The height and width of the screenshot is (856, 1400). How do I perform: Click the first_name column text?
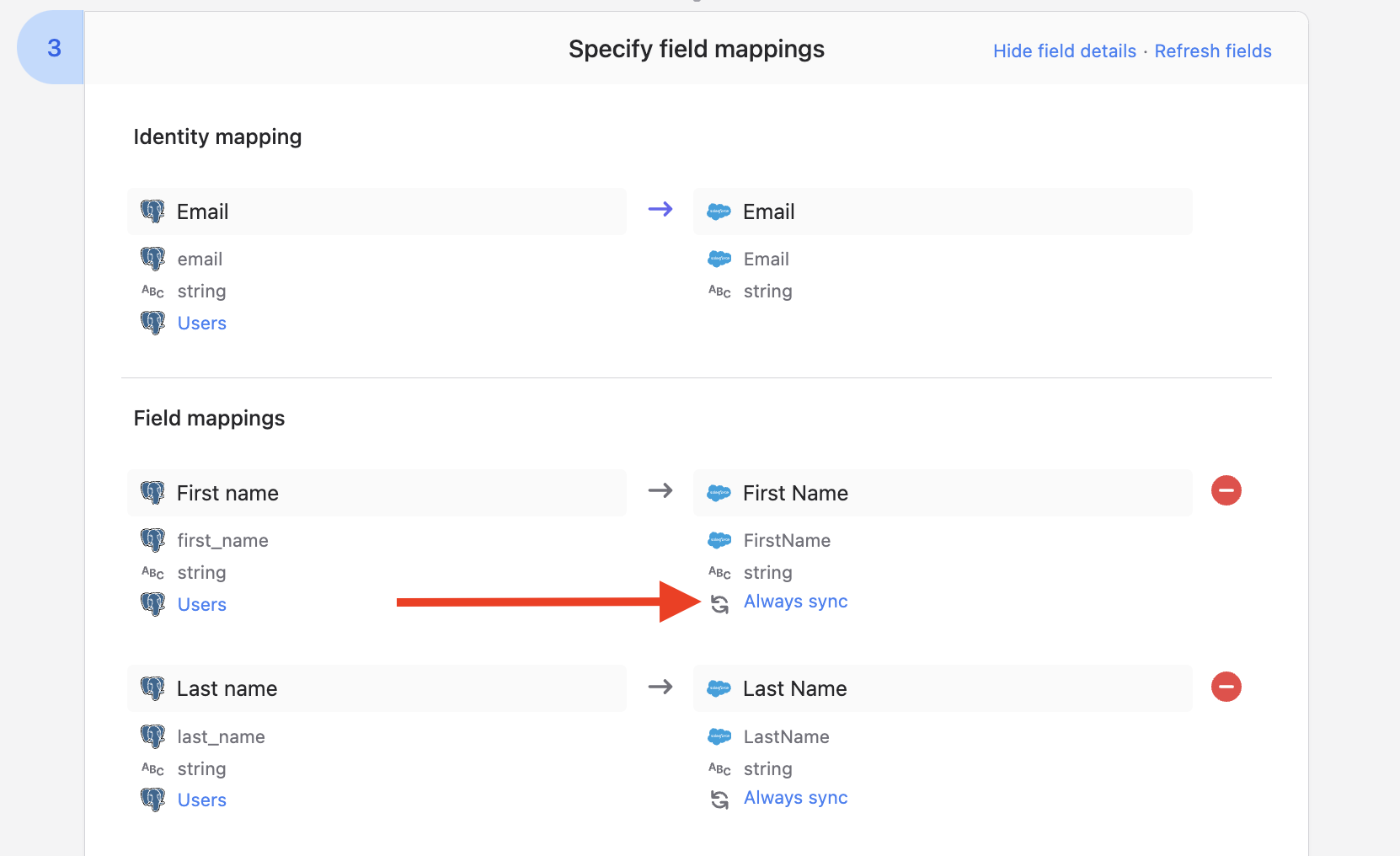222,540
